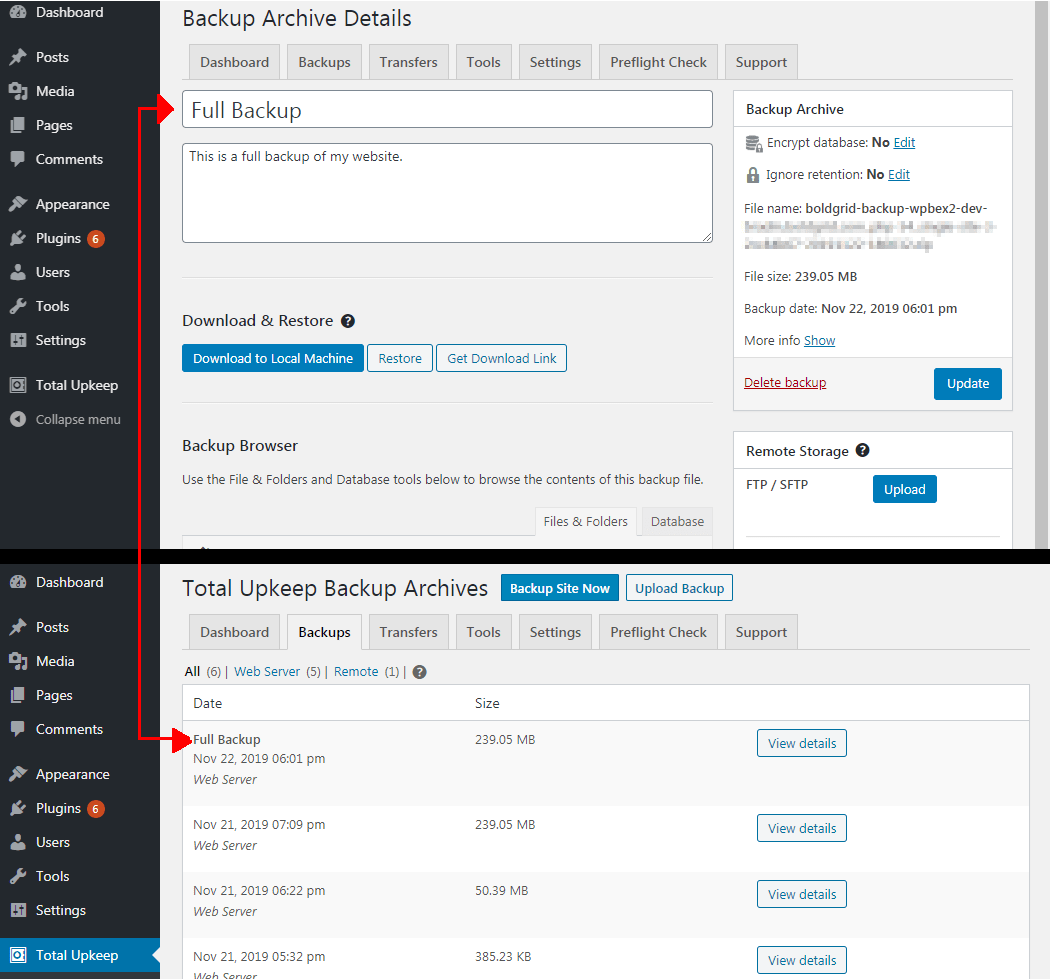This screenshot has width=1050, height=980.
Task: Click the Total Upkeep icon in top sidebar
Action: [x=18, y=385]
